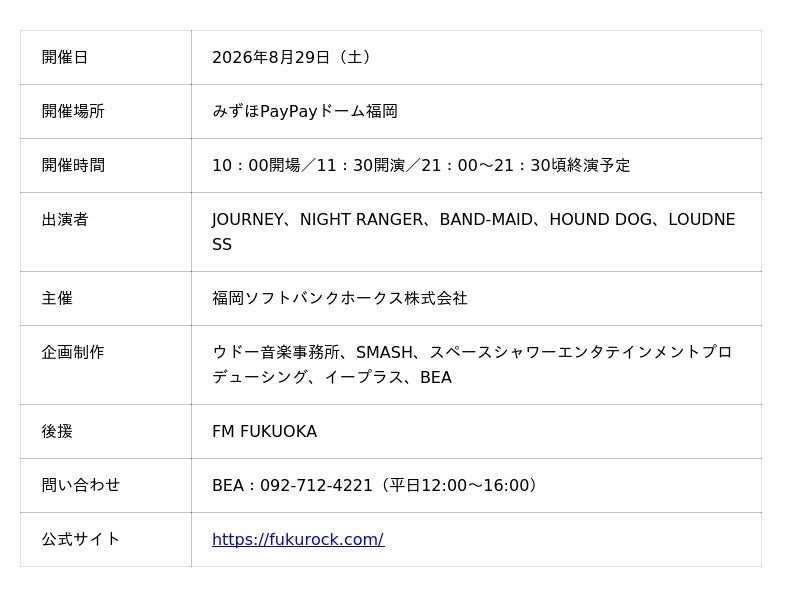Click the 公式サイト label cell
The height and width of the screenshot is (597, 800).
pyautogui.click(x=106, y=539)
